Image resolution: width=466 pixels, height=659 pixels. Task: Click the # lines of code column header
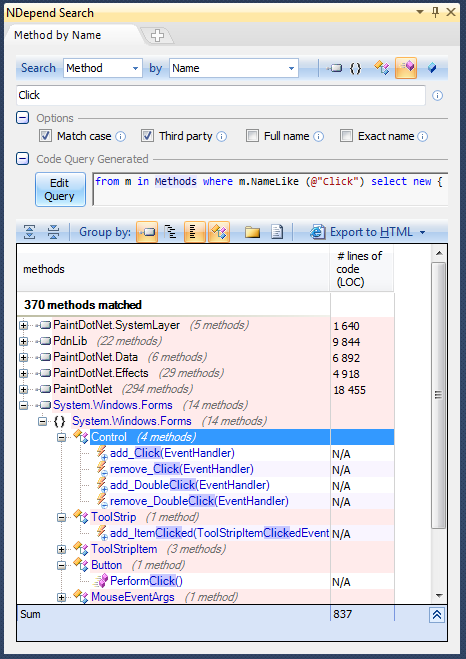(362, 269)
